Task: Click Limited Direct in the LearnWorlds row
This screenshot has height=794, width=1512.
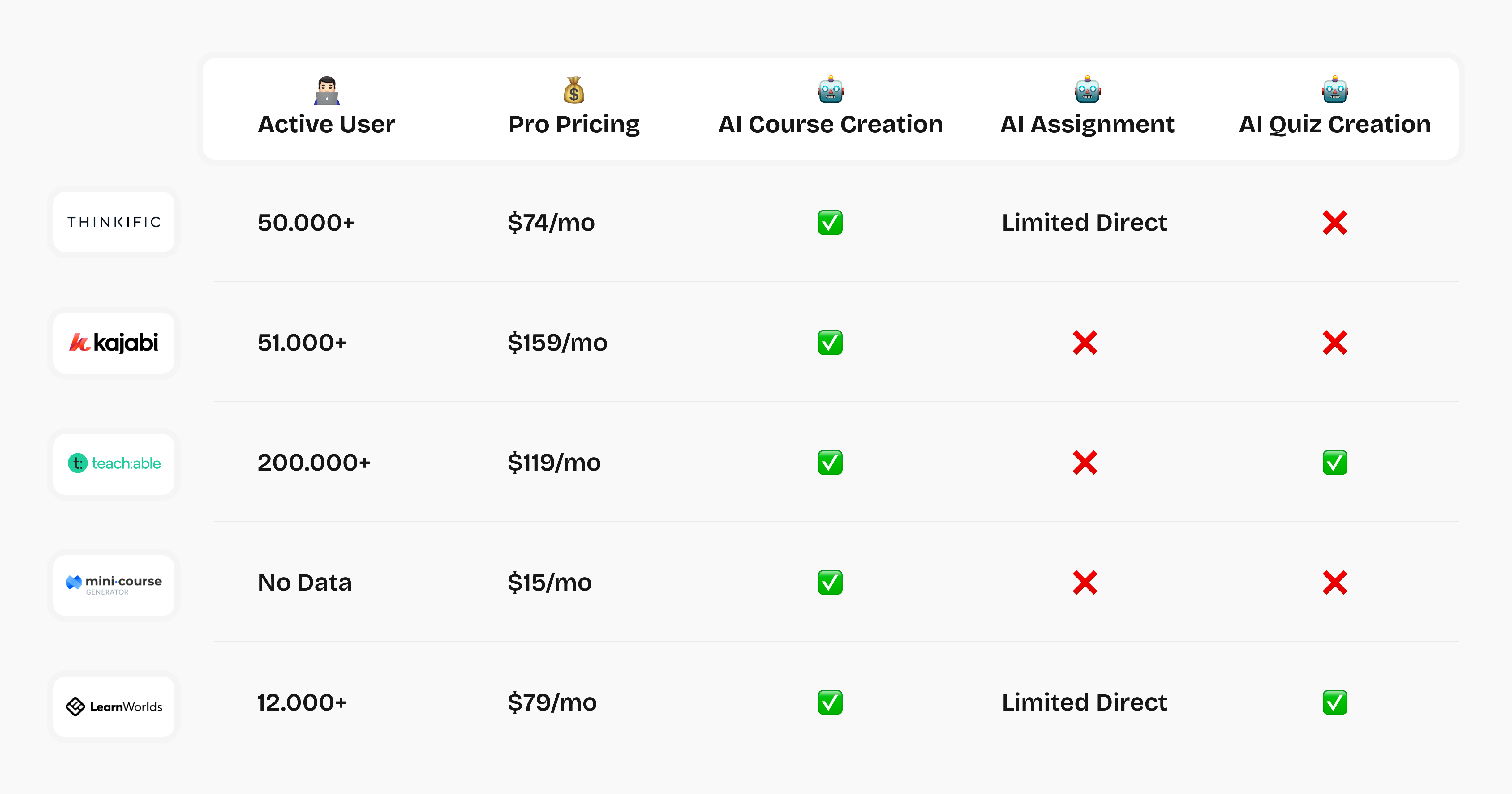Action: tap(1084, 702)
